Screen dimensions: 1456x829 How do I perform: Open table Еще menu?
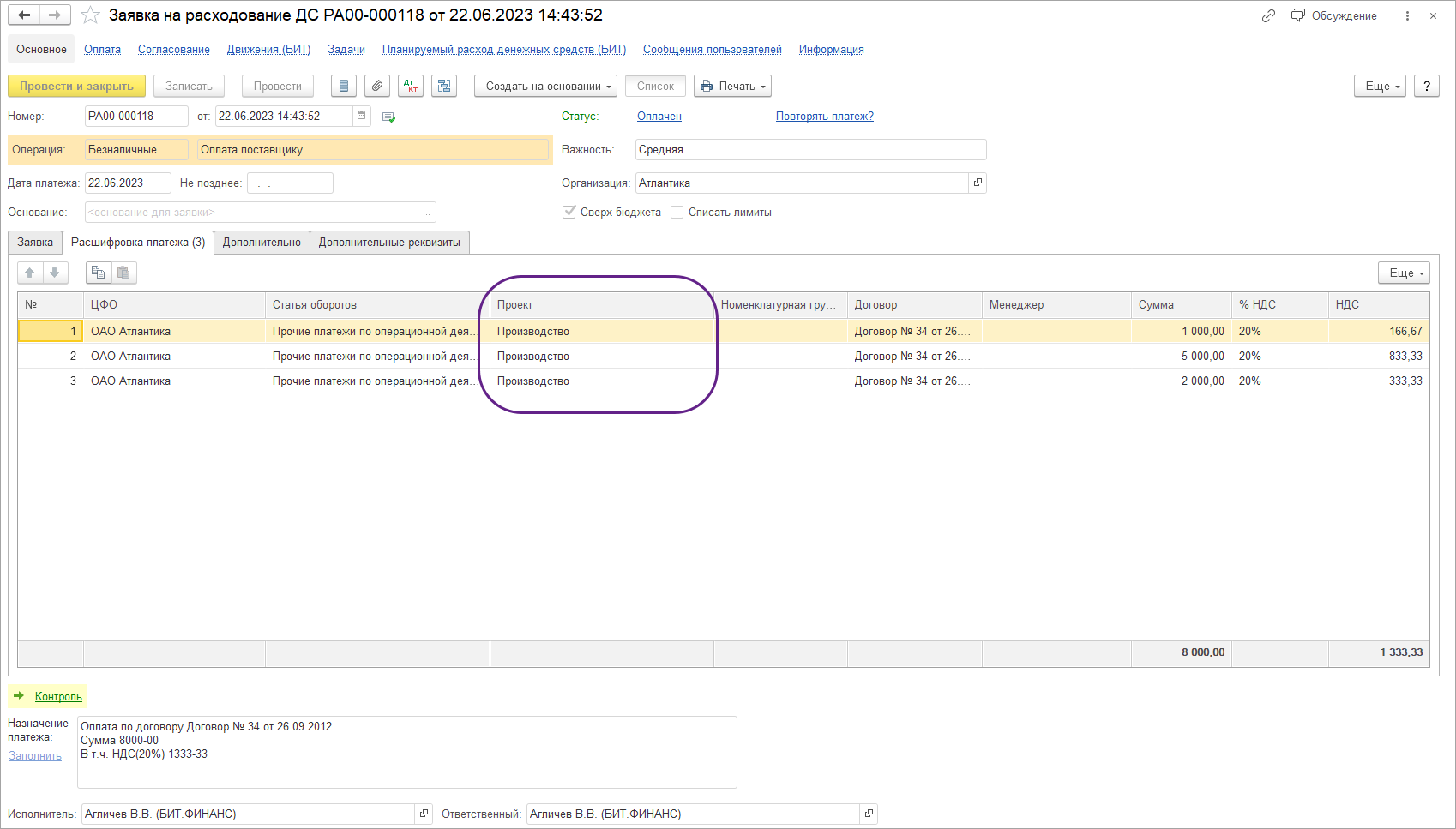coord(1405,273)
